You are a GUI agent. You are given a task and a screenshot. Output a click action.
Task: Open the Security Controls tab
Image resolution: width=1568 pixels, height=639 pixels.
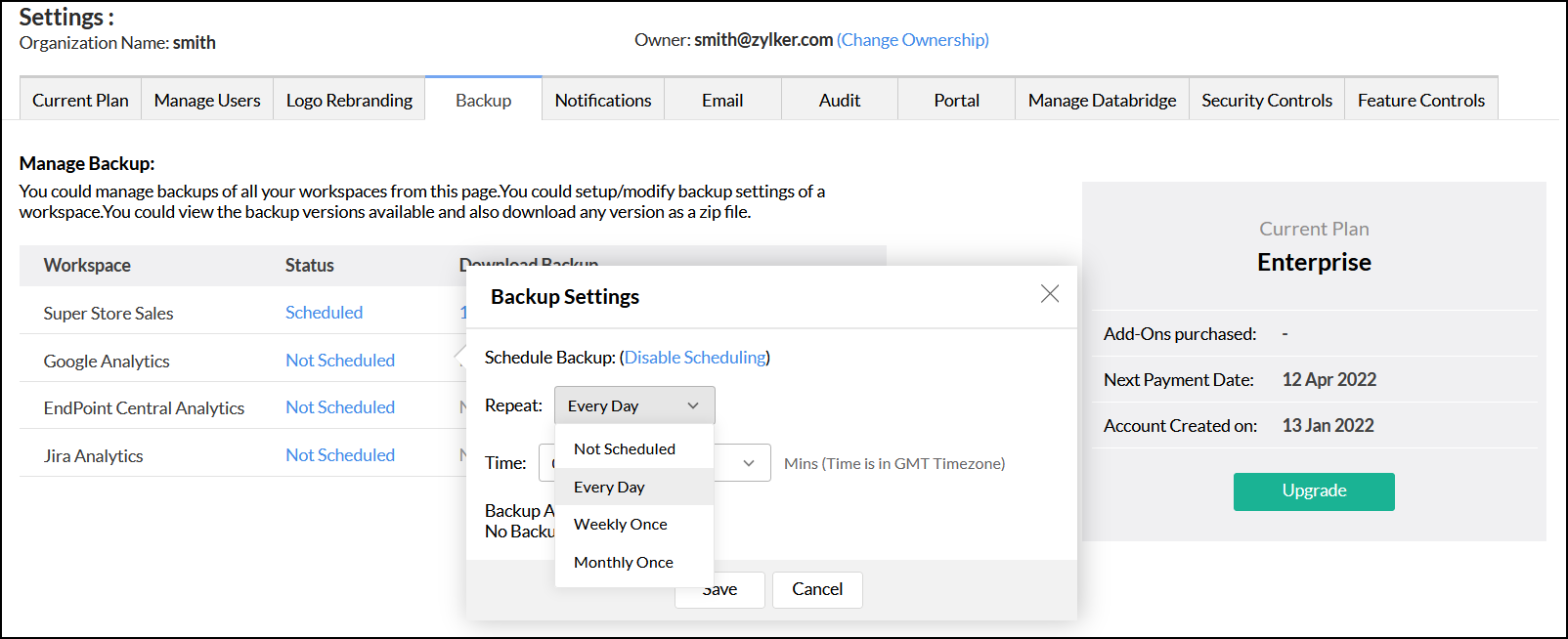[x=1267, y=101]
